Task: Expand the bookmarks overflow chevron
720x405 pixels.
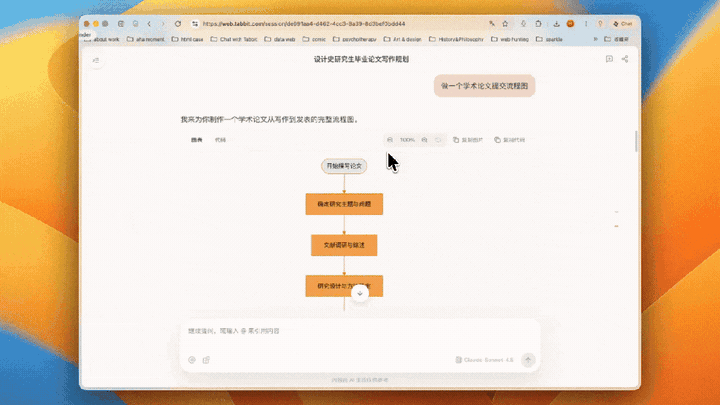Action: tap(596, 39)
